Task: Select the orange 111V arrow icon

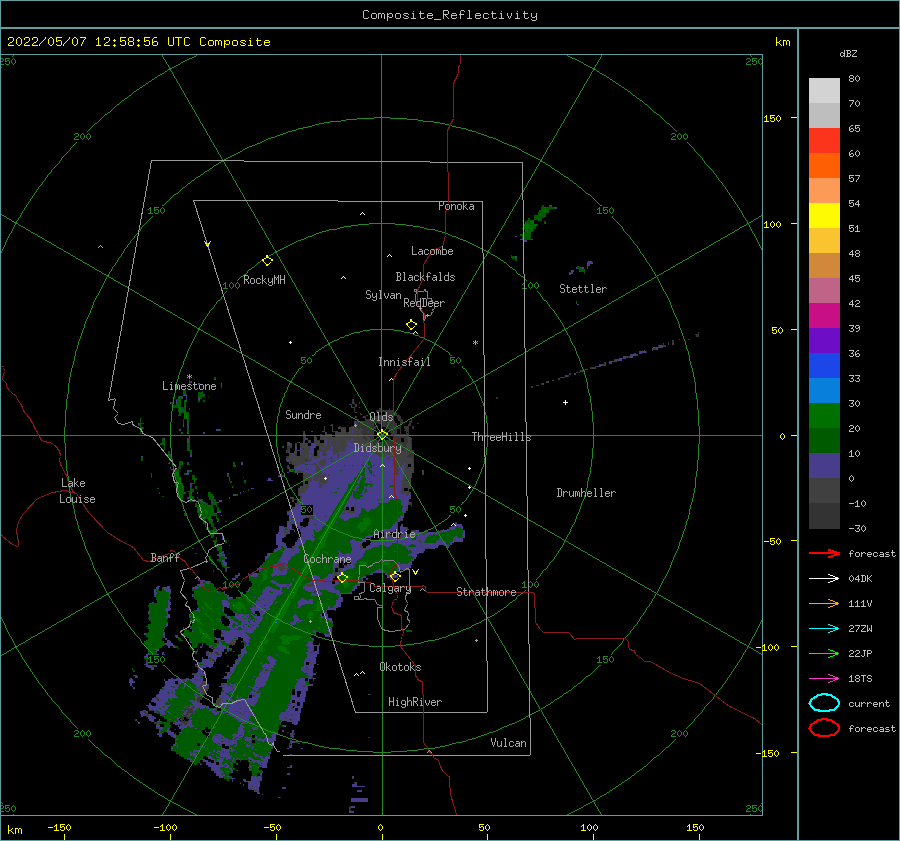Action: [824, 603]
